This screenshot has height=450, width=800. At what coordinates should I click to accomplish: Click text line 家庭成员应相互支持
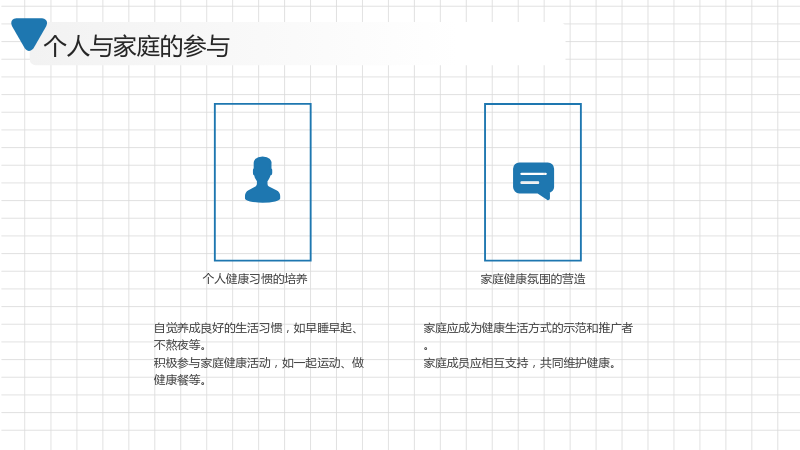tap(476, 363)
